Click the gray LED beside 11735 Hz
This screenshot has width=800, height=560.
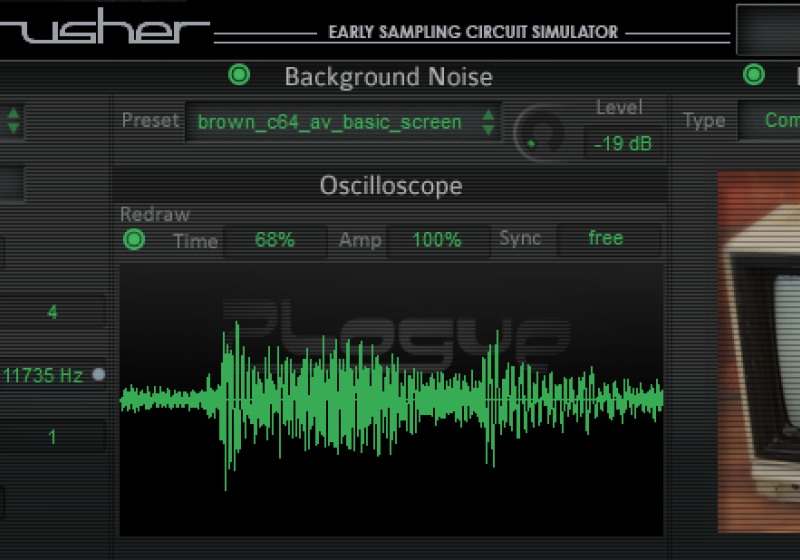(99, 376)
